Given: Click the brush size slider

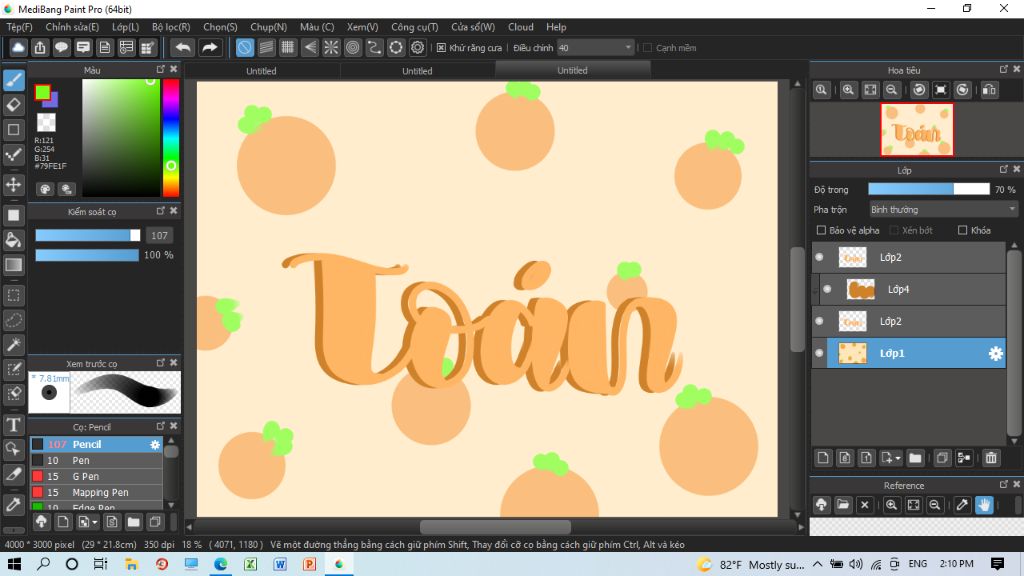Looking at the screenshot, I should coord(88,235).
